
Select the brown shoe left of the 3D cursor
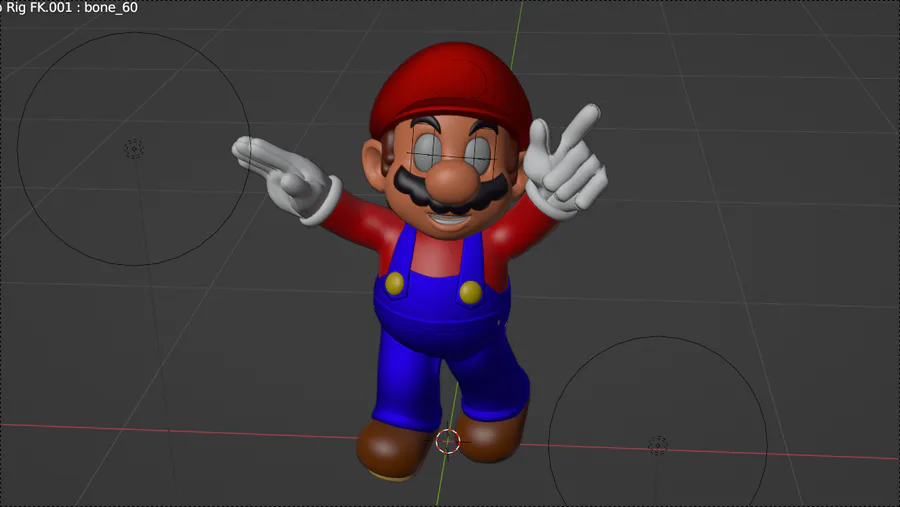(394, 449)
